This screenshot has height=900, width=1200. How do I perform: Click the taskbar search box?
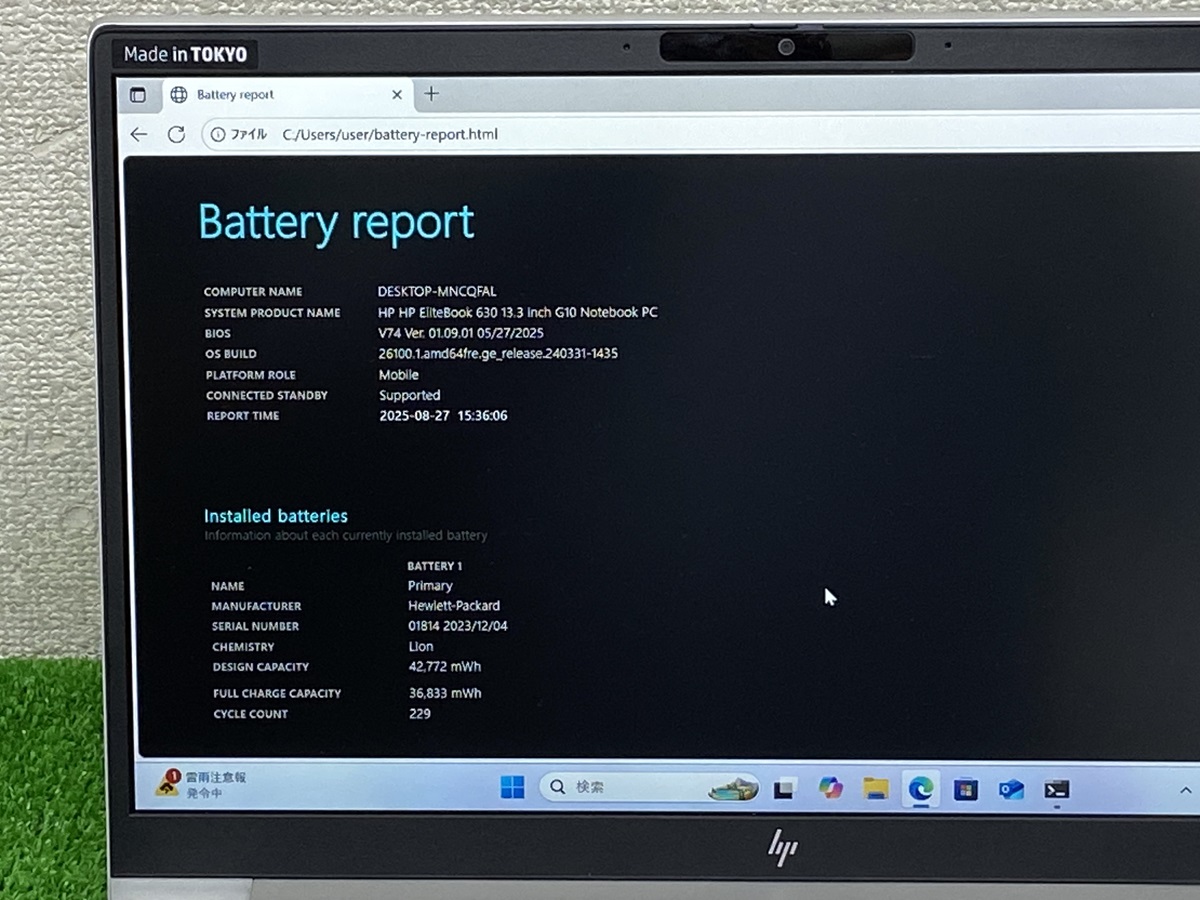(640, 787)
